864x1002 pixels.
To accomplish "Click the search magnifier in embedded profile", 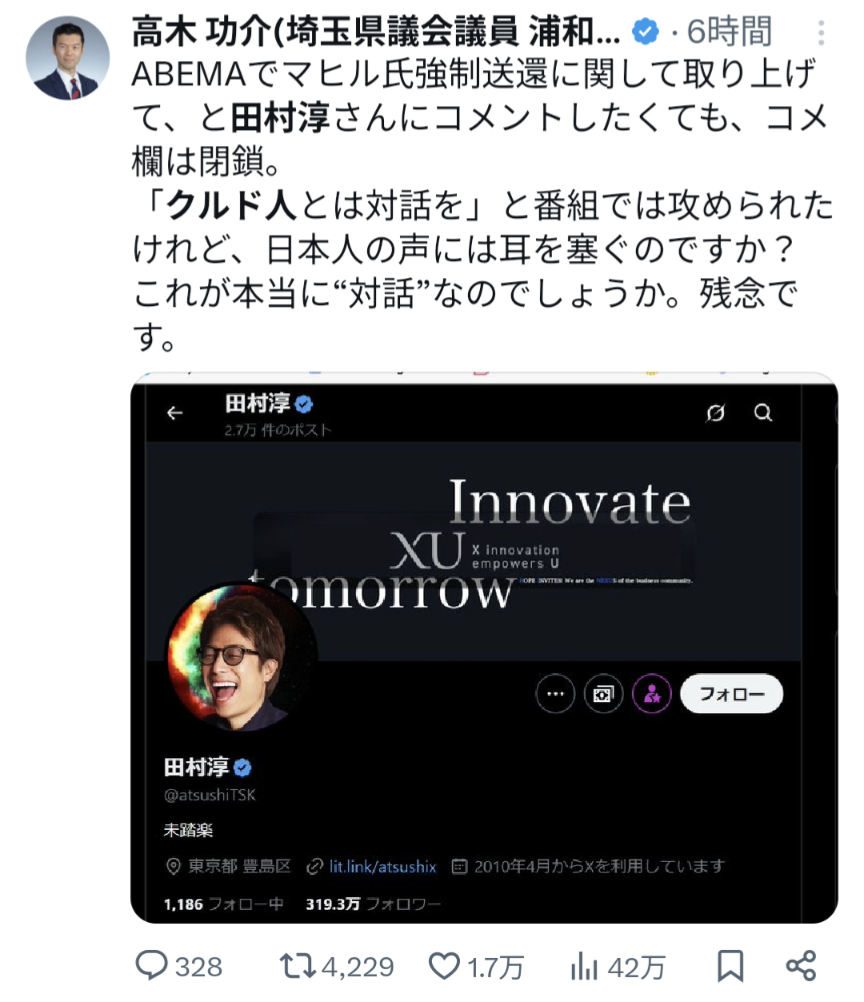I will click(x=763, y=413).
